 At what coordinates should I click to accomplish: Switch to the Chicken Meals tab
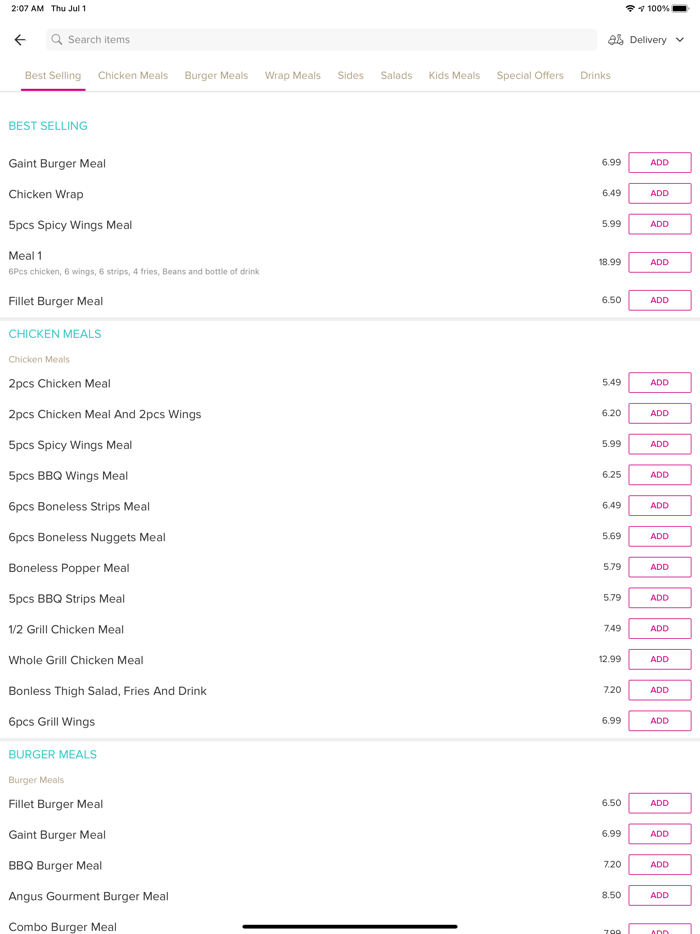pyautogui.click(x=133, y=76)
